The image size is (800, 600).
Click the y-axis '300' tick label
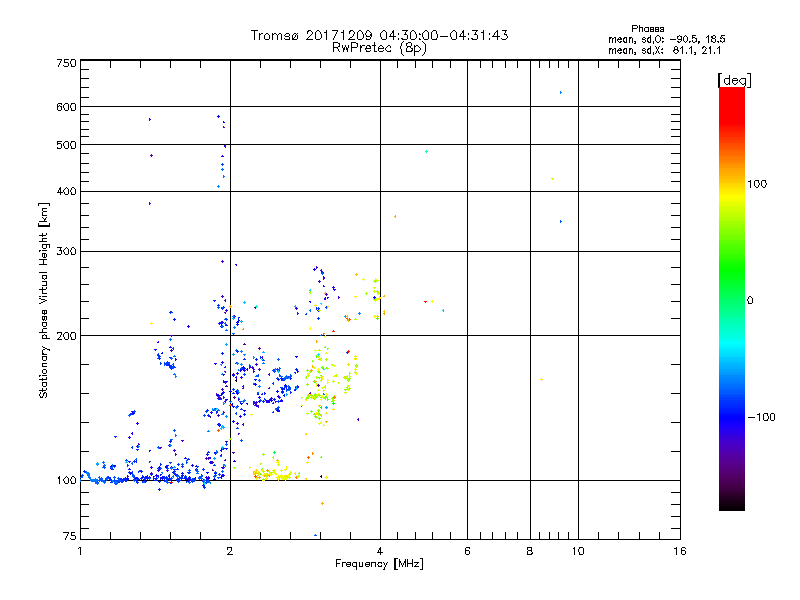[66, 252]
